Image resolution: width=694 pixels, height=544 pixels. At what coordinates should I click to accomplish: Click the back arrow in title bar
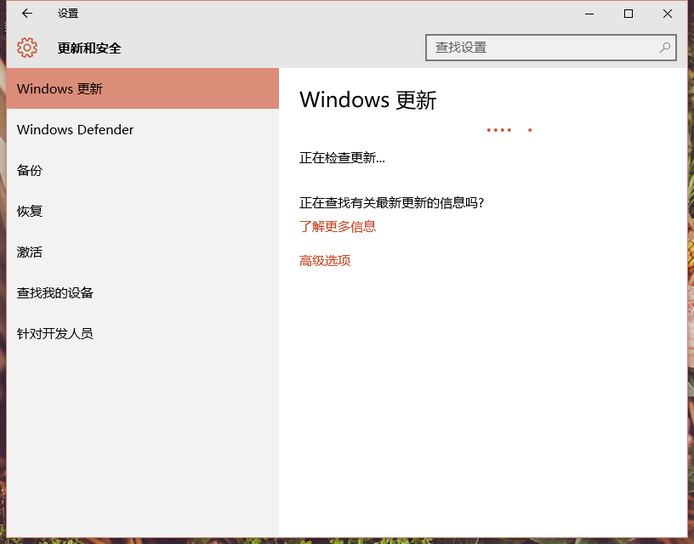point(27,14)
